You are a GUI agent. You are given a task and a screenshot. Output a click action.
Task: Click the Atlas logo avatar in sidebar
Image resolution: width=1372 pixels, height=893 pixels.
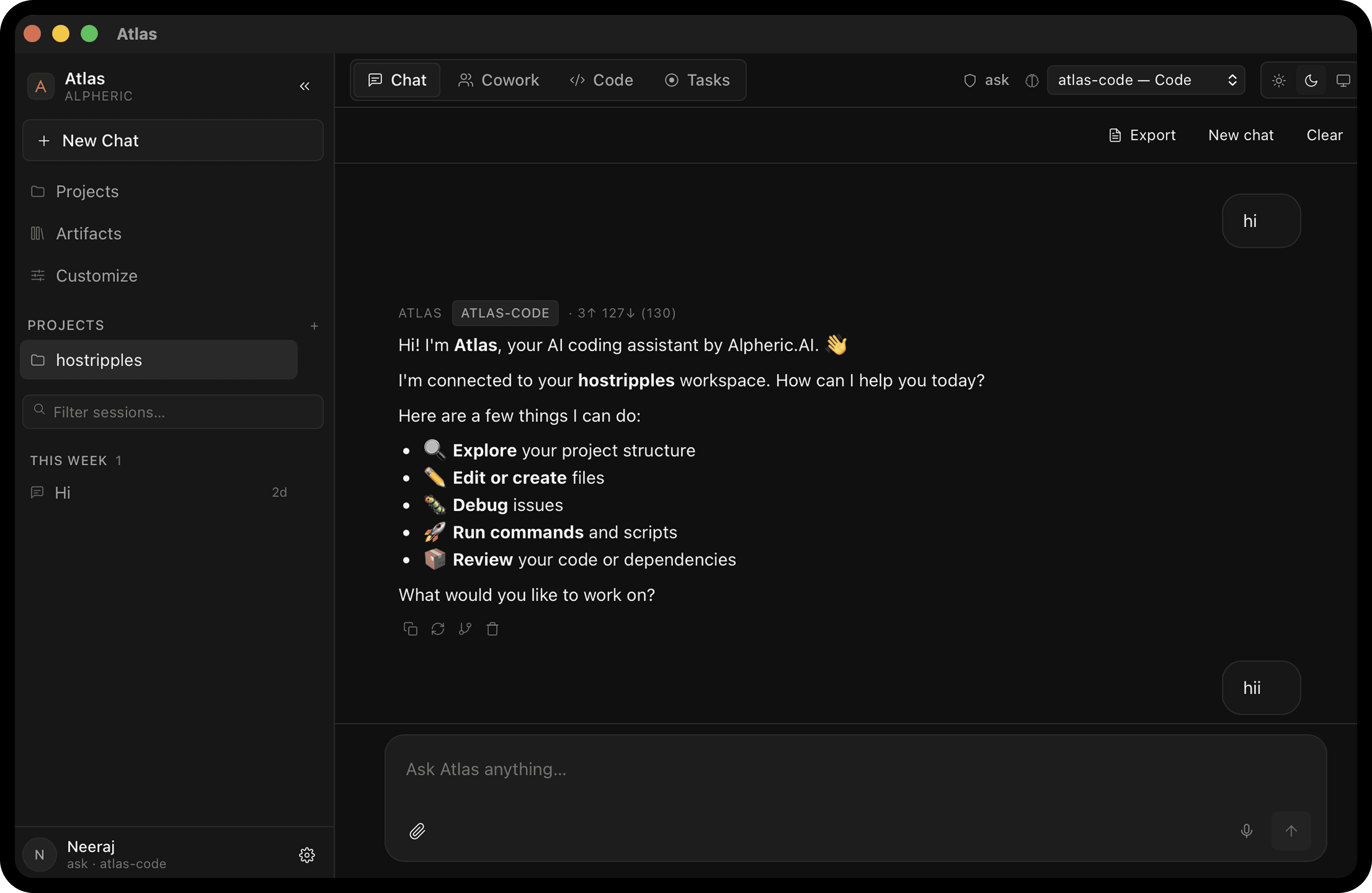[41, 86]
